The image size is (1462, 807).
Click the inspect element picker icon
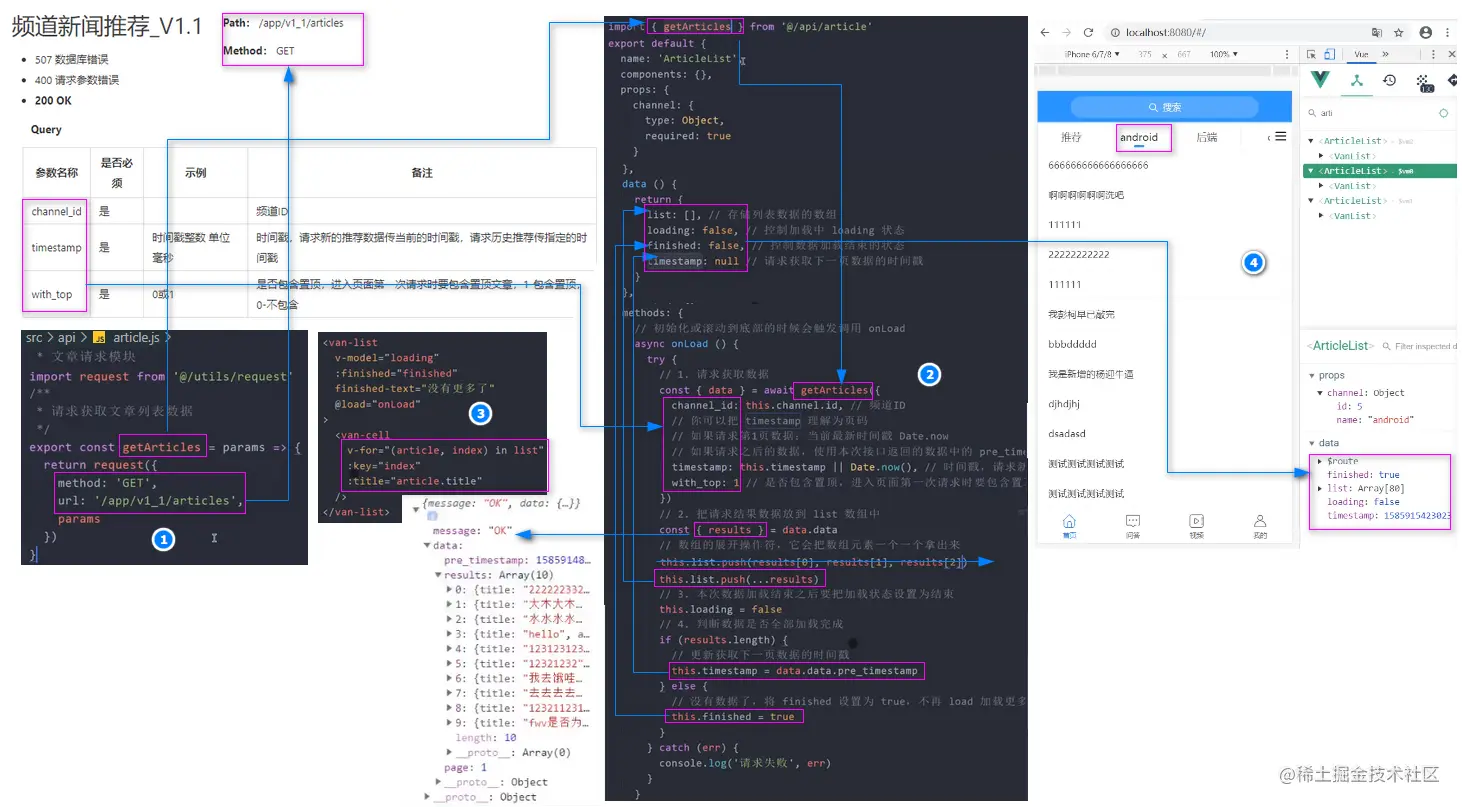click(1311, 54)
